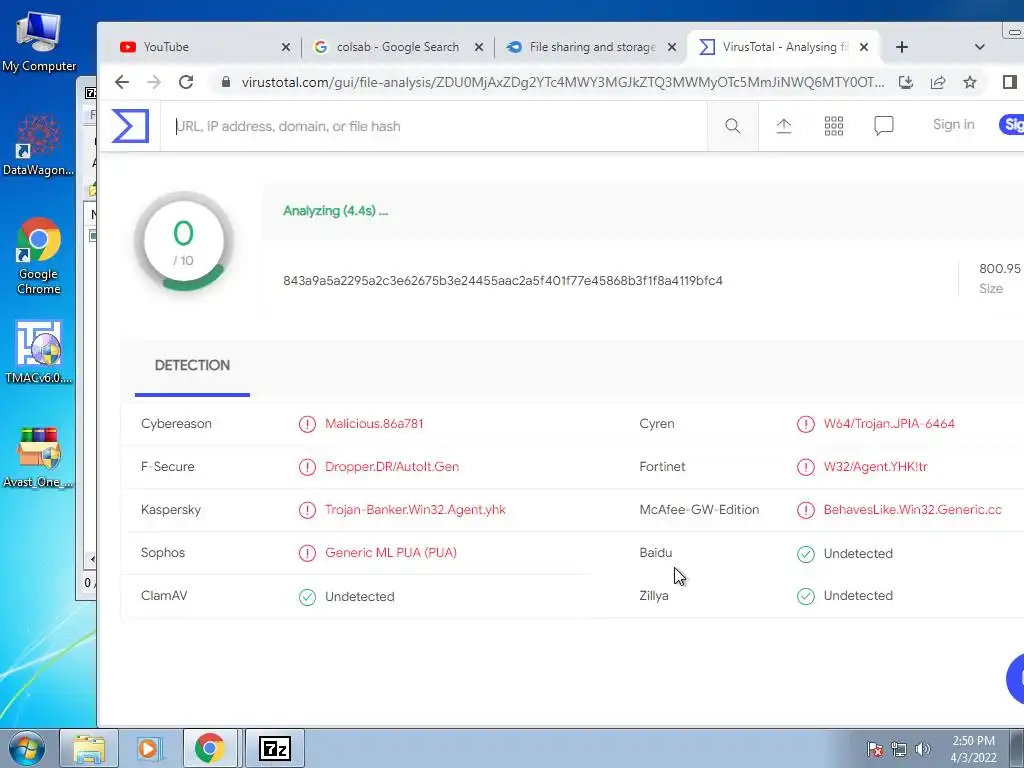Screen dimensions: 1024x768
Task: Switch to the colsab Google Search tab
Action: click(x=398, y=47)
